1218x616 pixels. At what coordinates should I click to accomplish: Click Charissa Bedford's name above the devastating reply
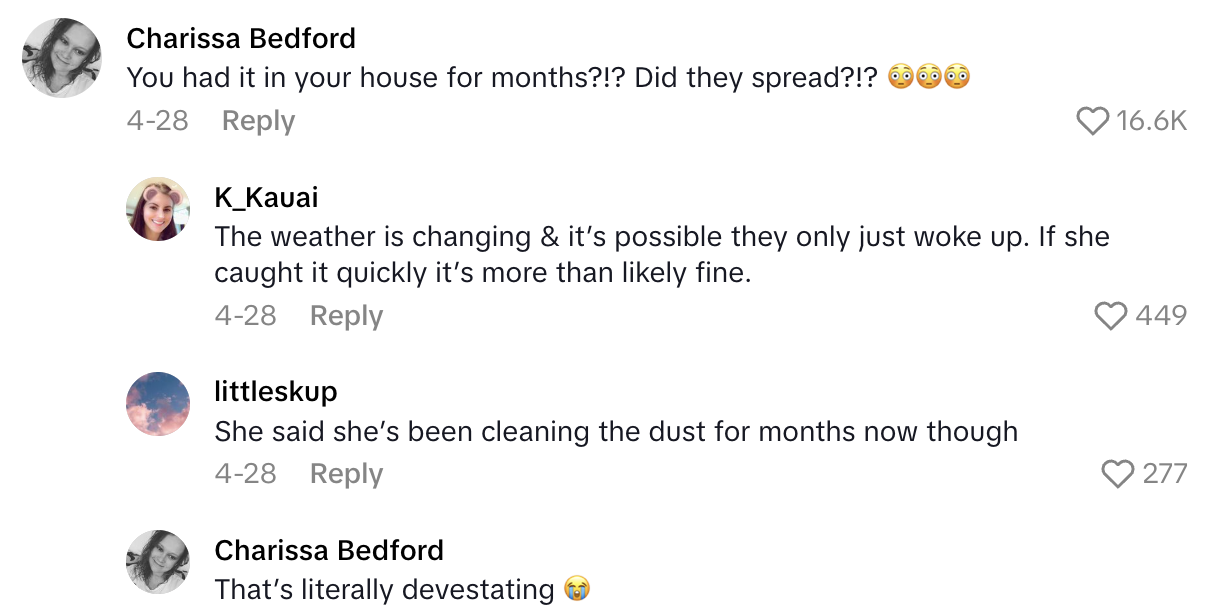(329, 550)
